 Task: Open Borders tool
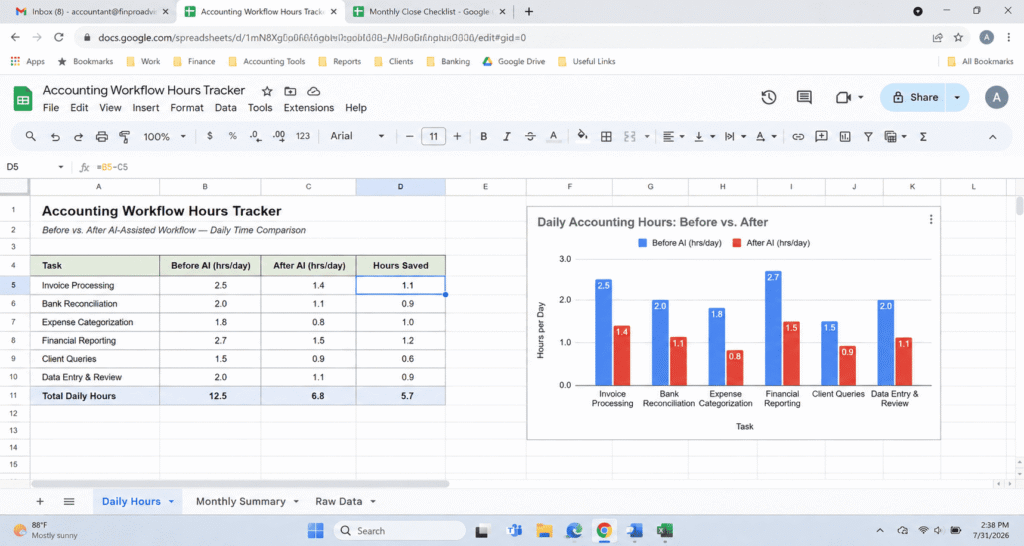click(606, 136)
